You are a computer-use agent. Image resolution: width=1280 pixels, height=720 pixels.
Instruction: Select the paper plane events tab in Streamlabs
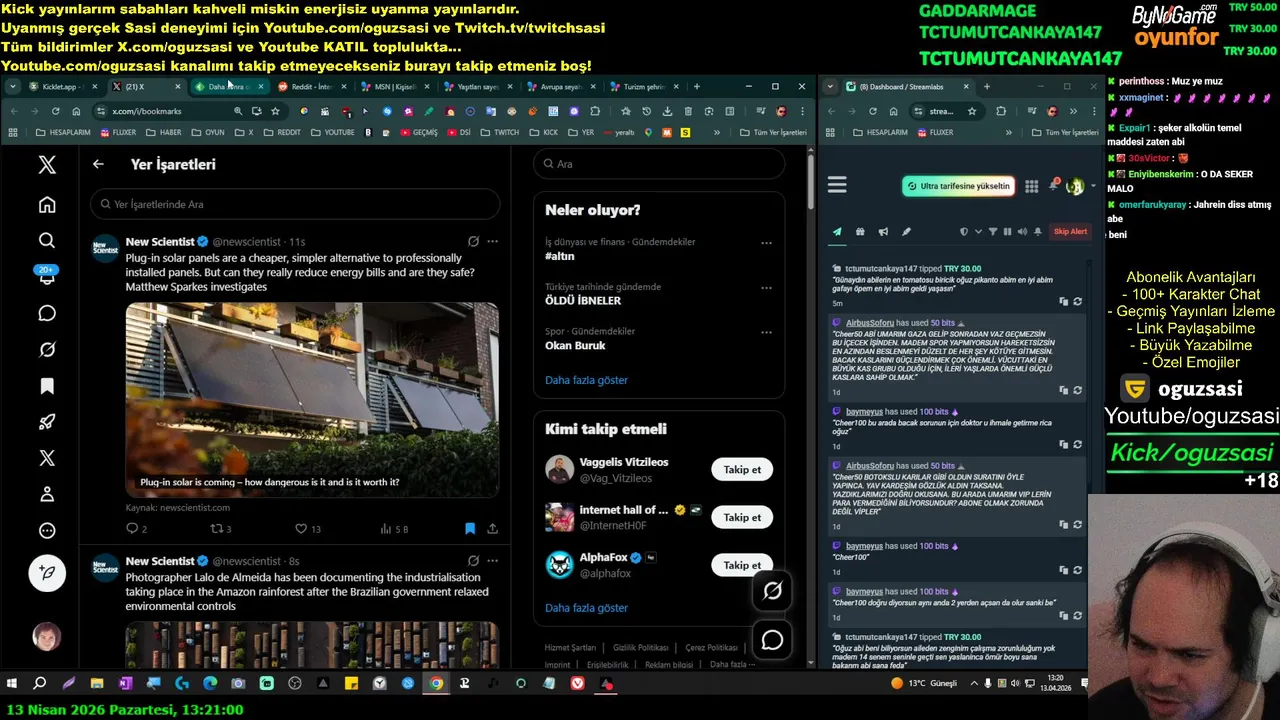[837, 232]
